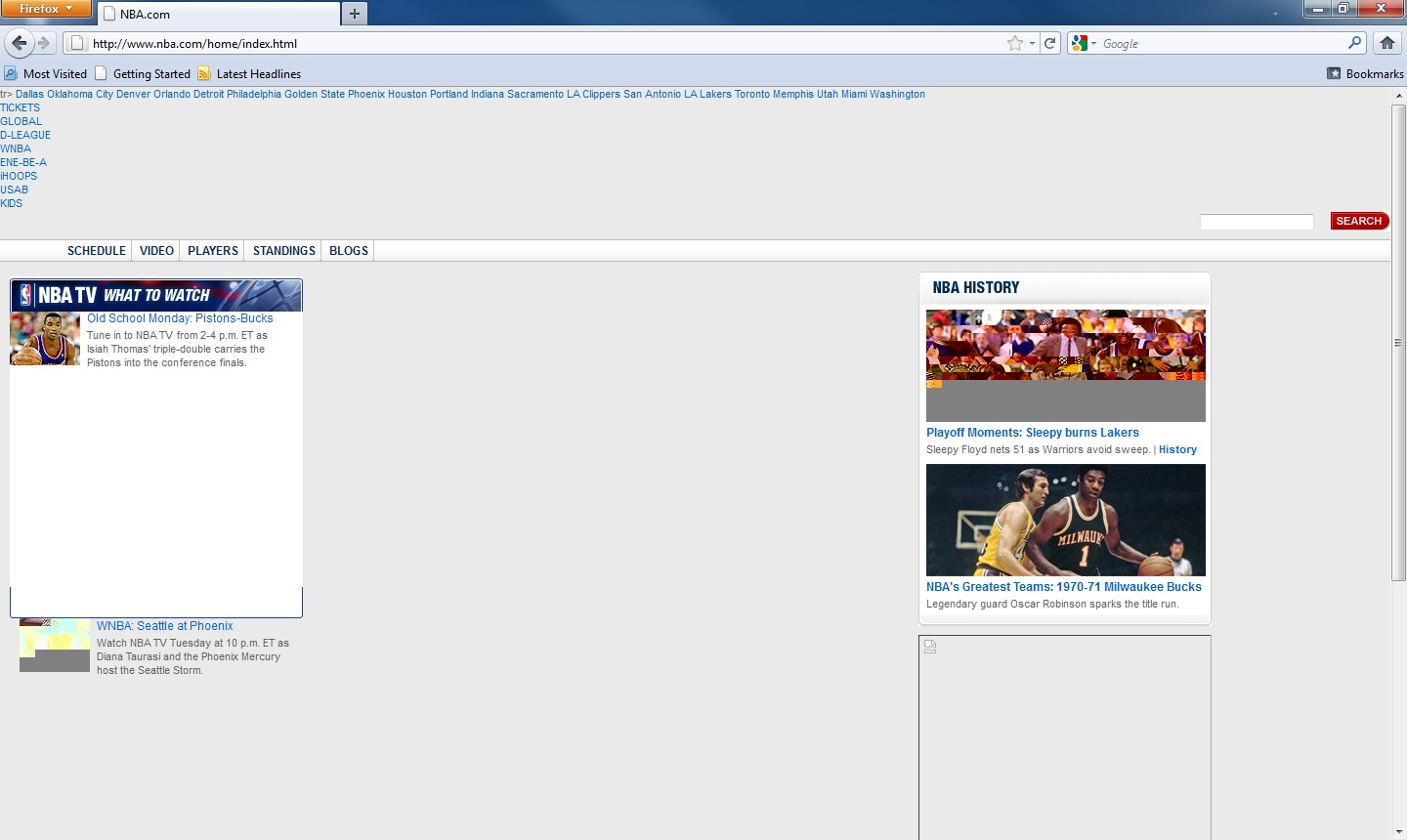
Task: Open the Orlando team link
Action: point(172,95)
